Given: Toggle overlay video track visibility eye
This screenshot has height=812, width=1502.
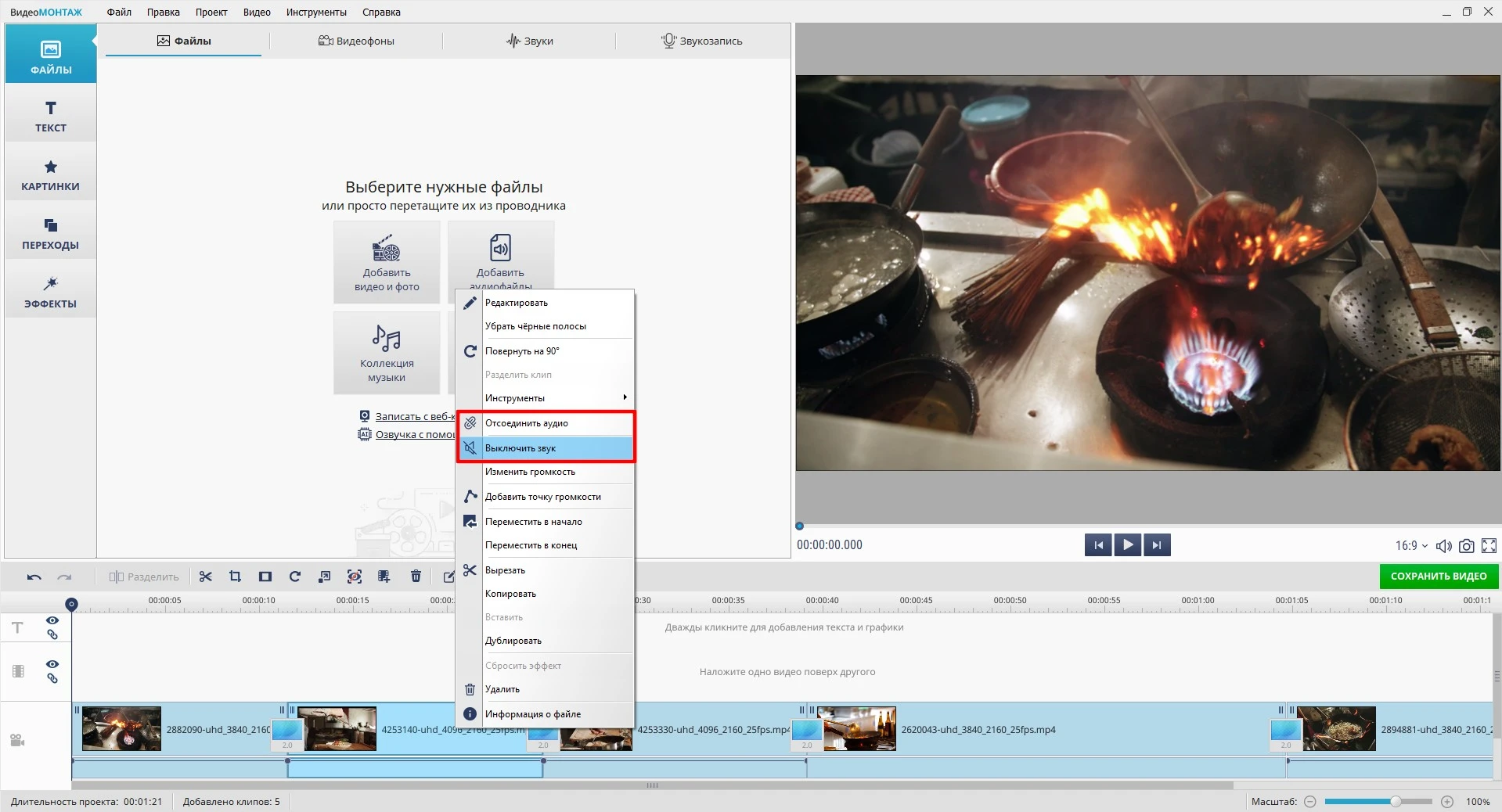Looking at the screenshot, I should click(x=52, y=664).
